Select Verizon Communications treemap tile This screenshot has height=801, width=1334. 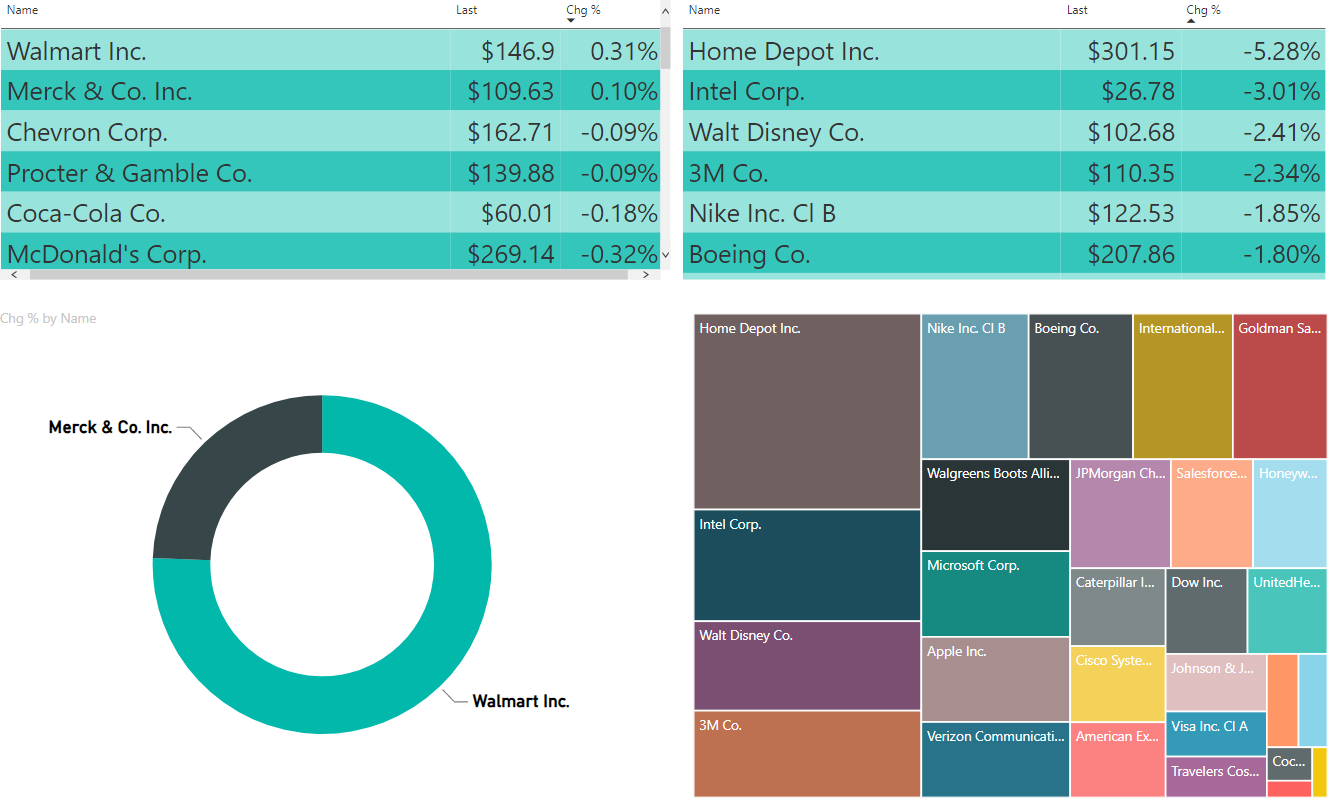pos(995,760)
